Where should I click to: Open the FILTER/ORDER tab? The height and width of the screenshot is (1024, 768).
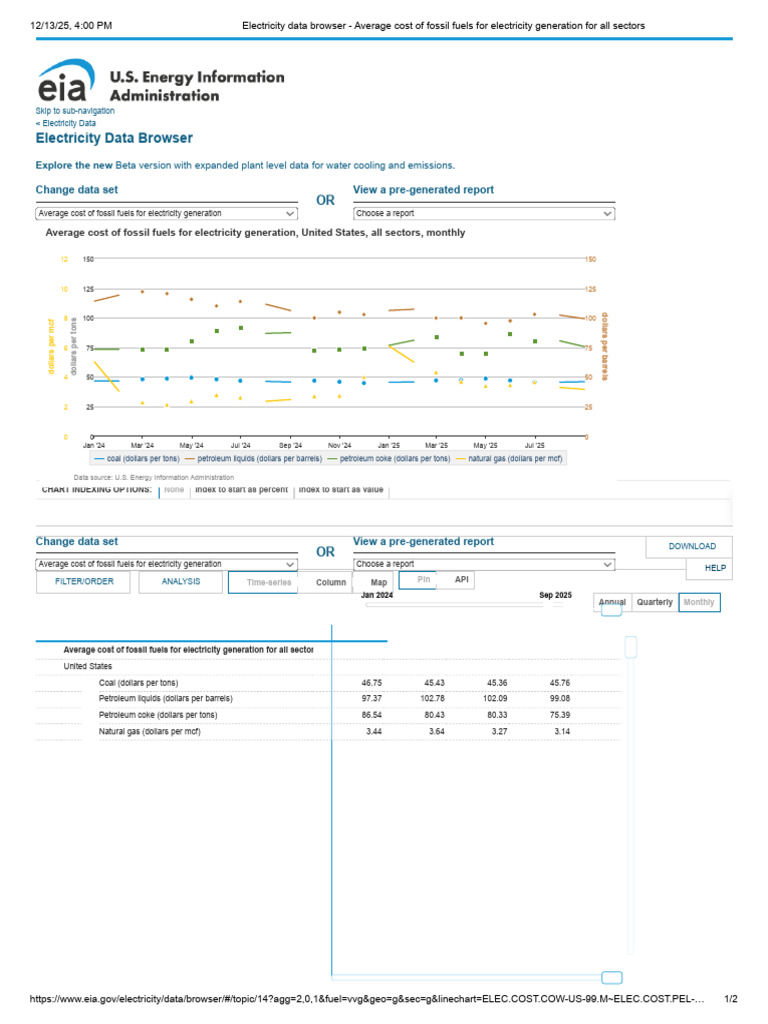(x=84, y=582)
